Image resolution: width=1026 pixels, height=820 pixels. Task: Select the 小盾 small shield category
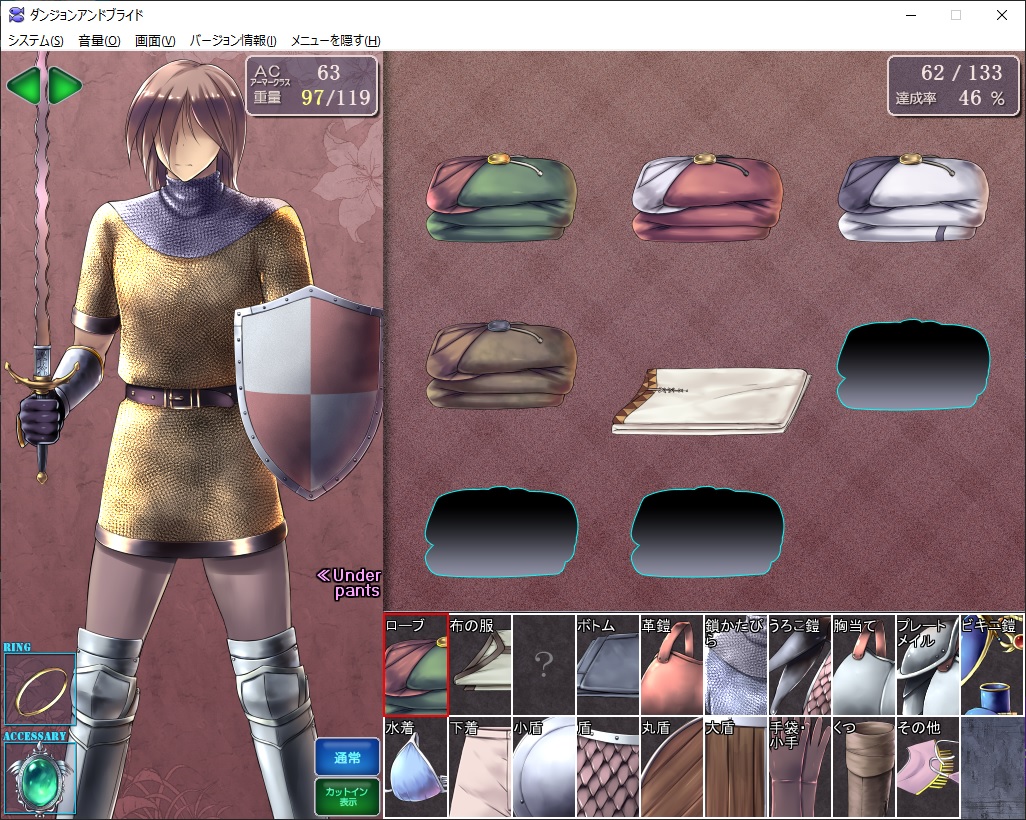pos(544,767)
